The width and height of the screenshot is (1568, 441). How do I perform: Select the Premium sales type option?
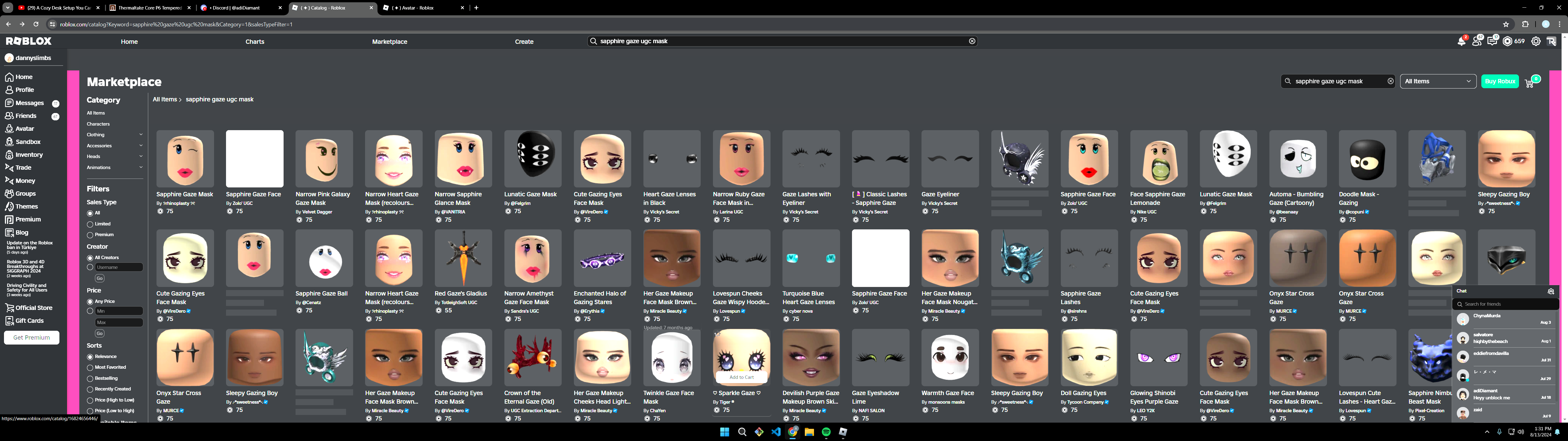coord(90,235)
